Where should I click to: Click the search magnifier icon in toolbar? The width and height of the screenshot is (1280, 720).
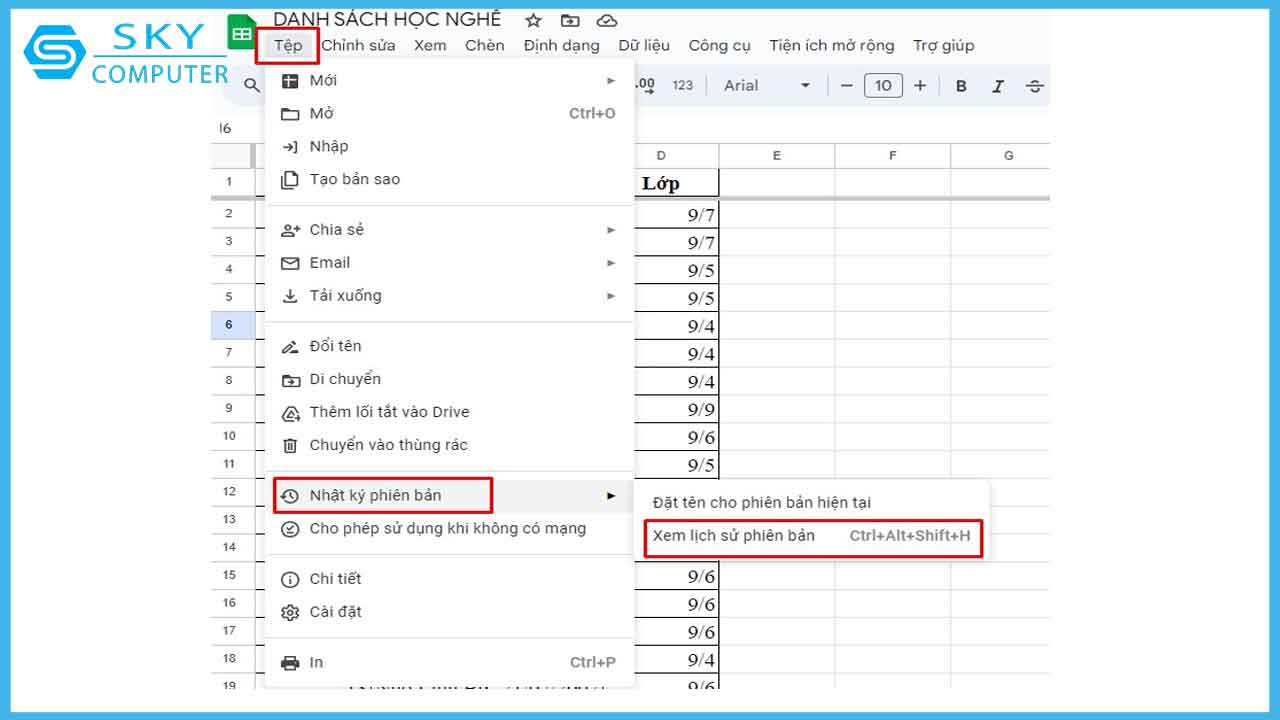click(x=251, y=86)
